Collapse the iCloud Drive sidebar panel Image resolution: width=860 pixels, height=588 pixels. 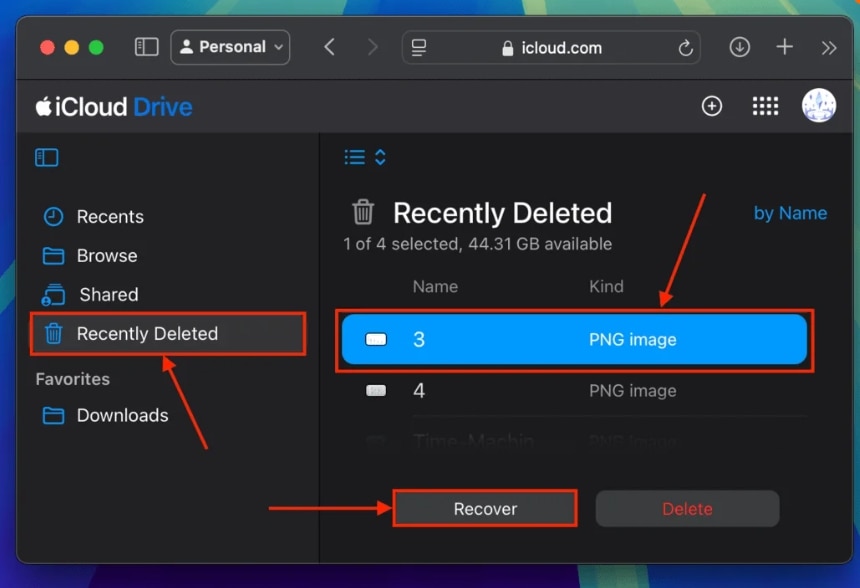pos(47,157)
